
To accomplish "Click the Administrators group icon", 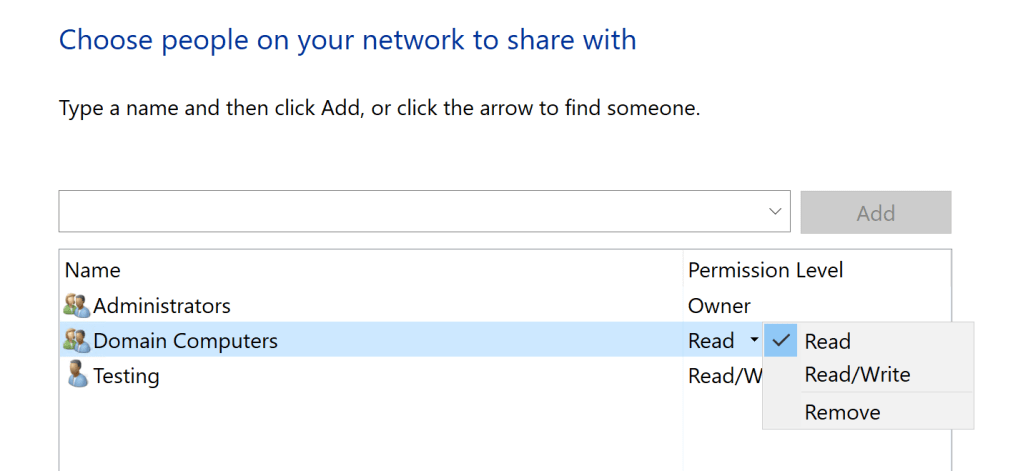I will pos(76,306).
